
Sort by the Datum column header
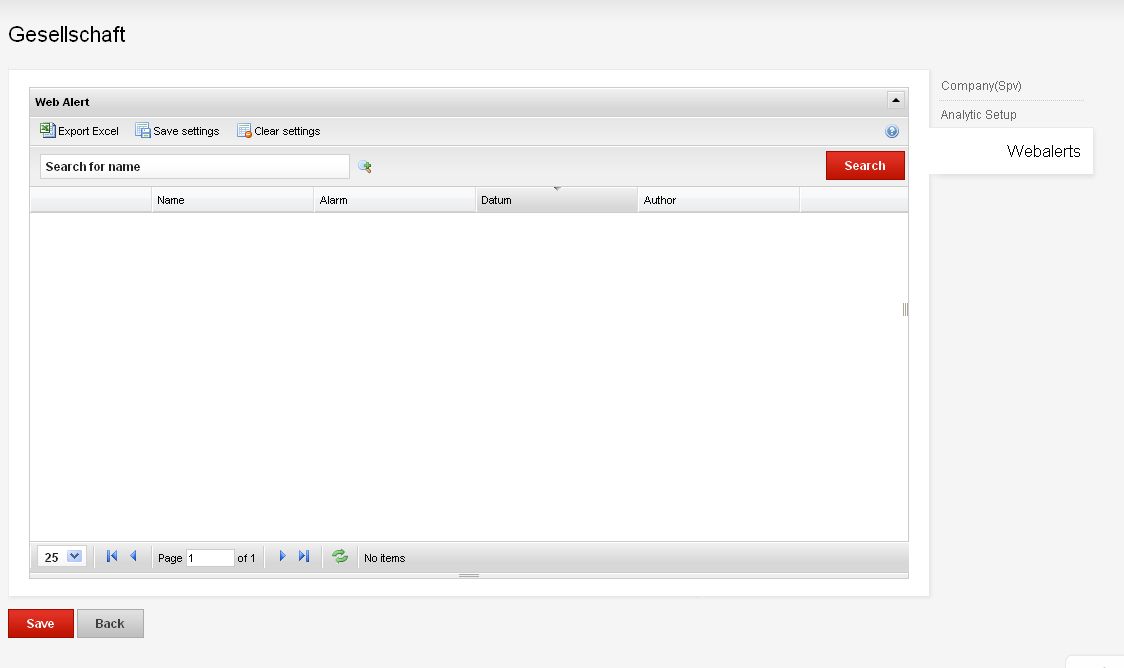pyautogui.click(x=556, y=200)
